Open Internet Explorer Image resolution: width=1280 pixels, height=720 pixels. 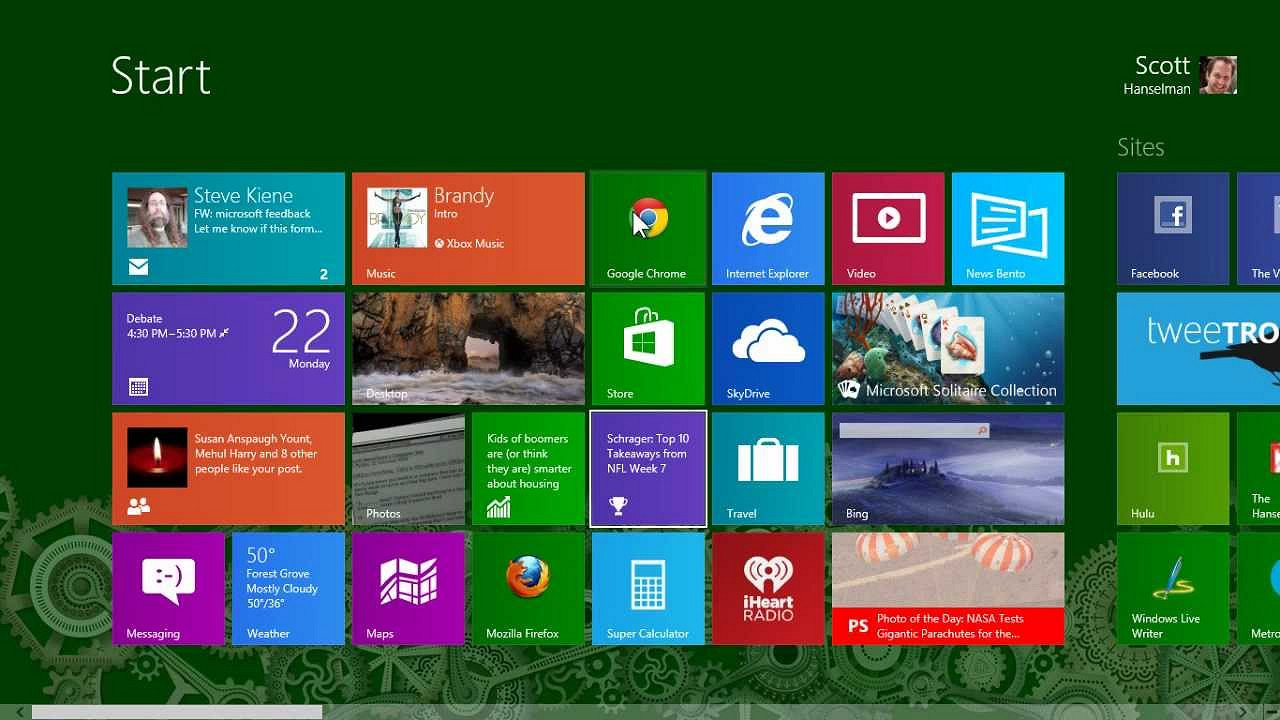pyautogui.click(x=768, y=228)
